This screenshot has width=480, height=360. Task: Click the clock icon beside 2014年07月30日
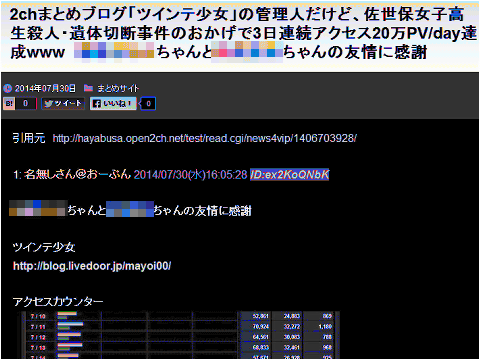pyautogui.click(x=8, y=89)
